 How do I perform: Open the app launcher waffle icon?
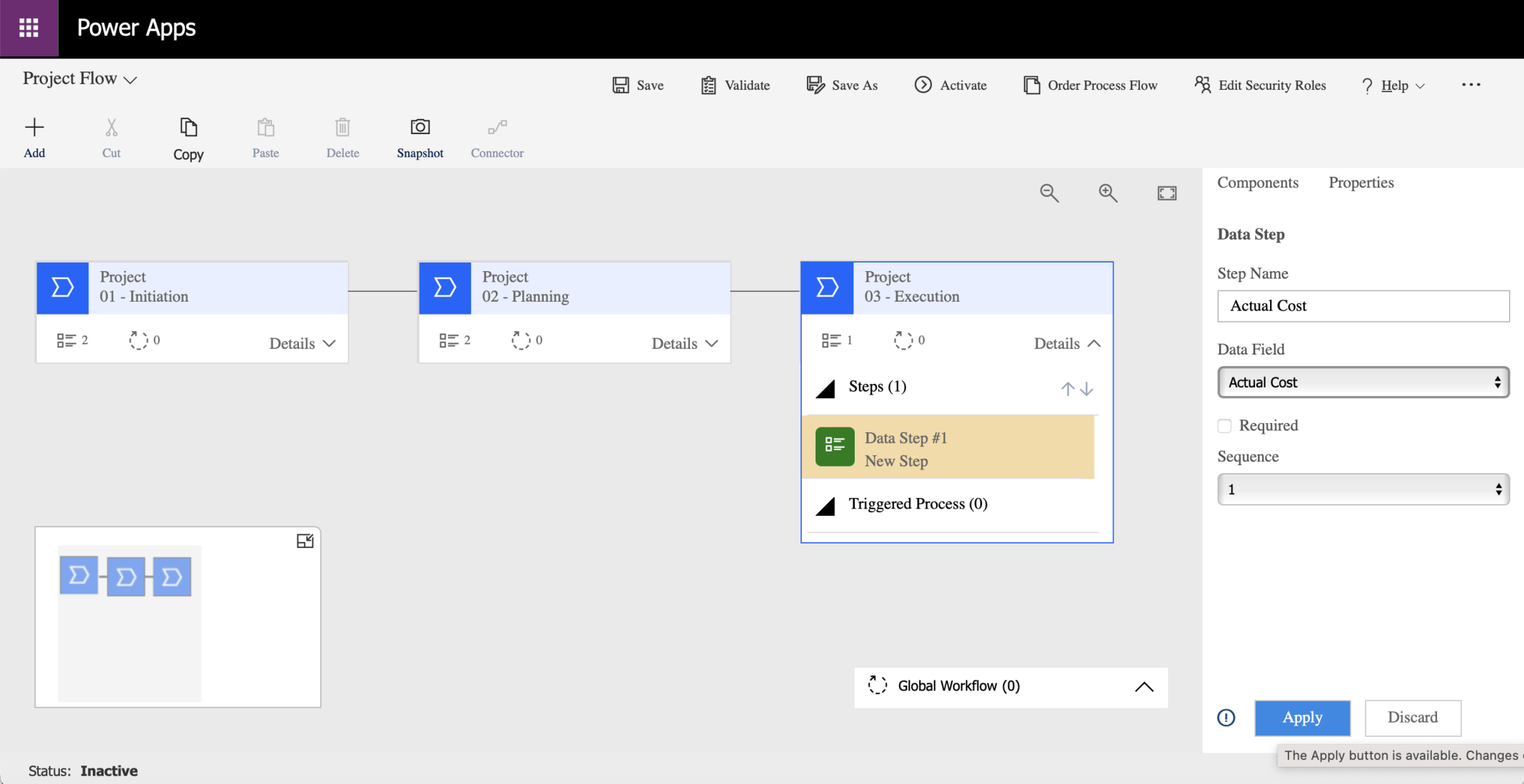point(29,28)
